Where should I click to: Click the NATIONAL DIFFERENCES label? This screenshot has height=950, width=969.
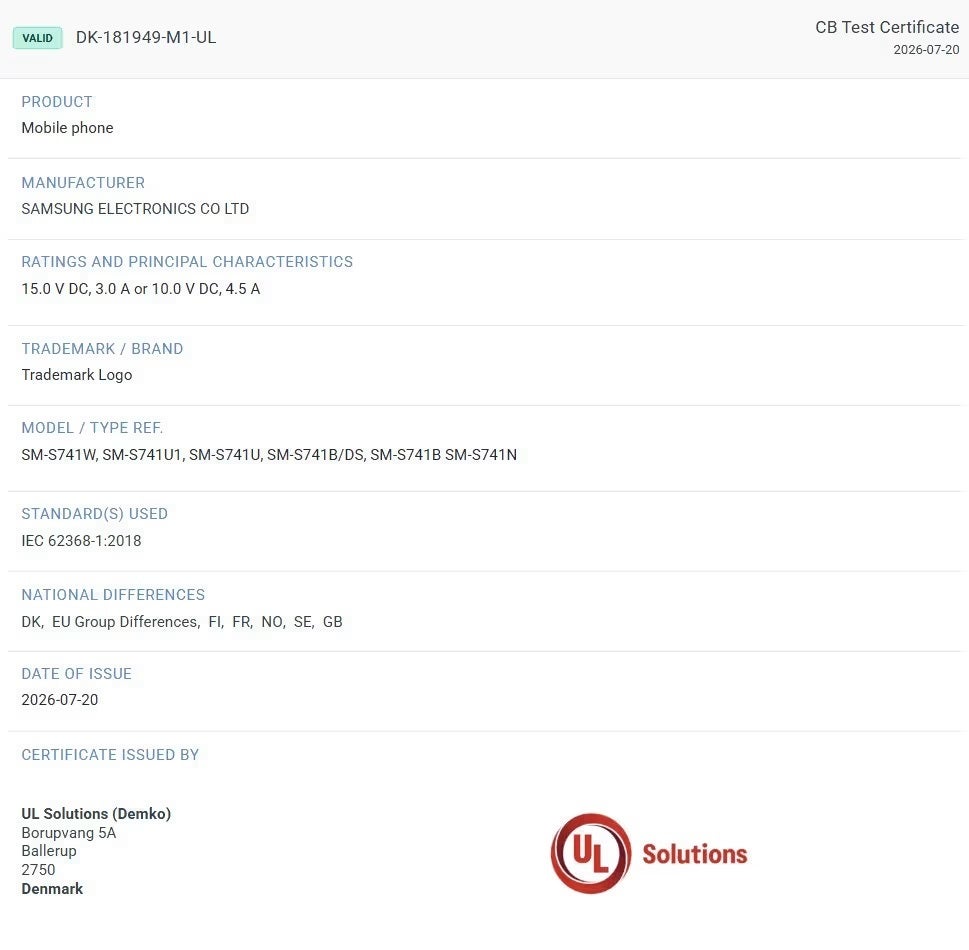113,595
